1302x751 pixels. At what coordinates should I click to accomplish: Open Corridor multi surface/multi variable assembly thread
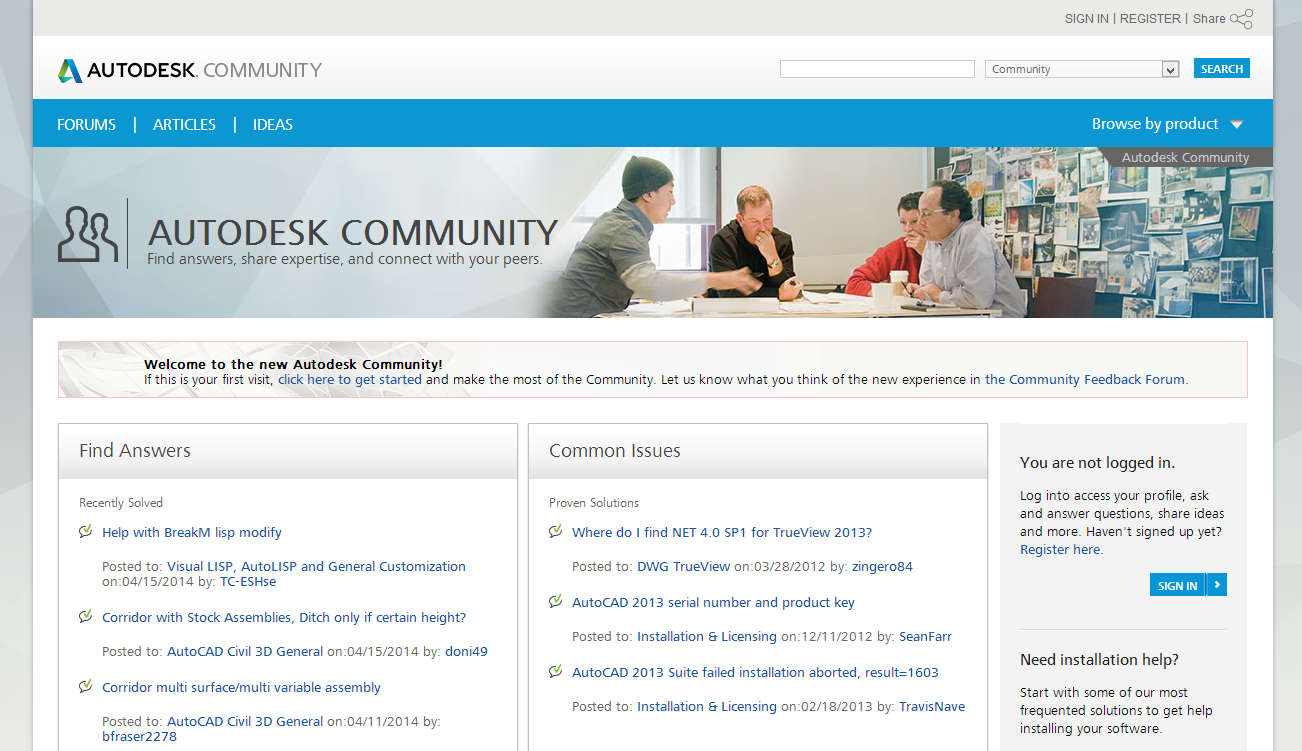point(241,688)
